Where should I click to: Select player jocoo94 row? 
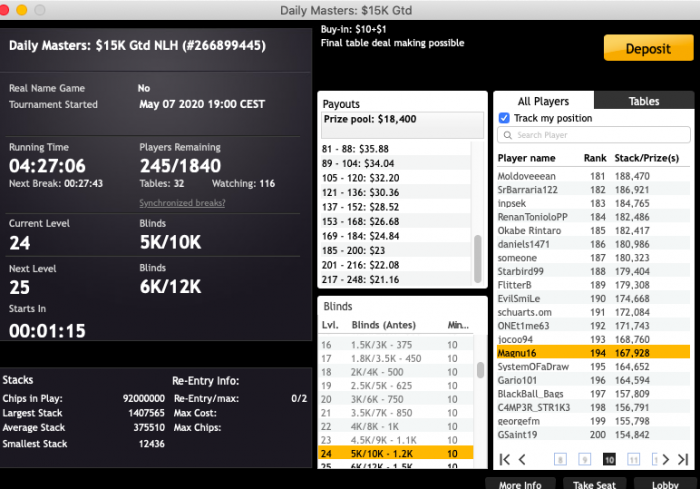click(x=593, y=339)
